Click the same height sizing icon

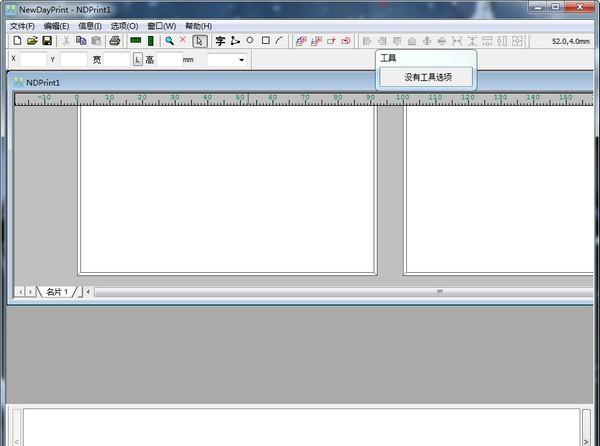click(502, 41)
